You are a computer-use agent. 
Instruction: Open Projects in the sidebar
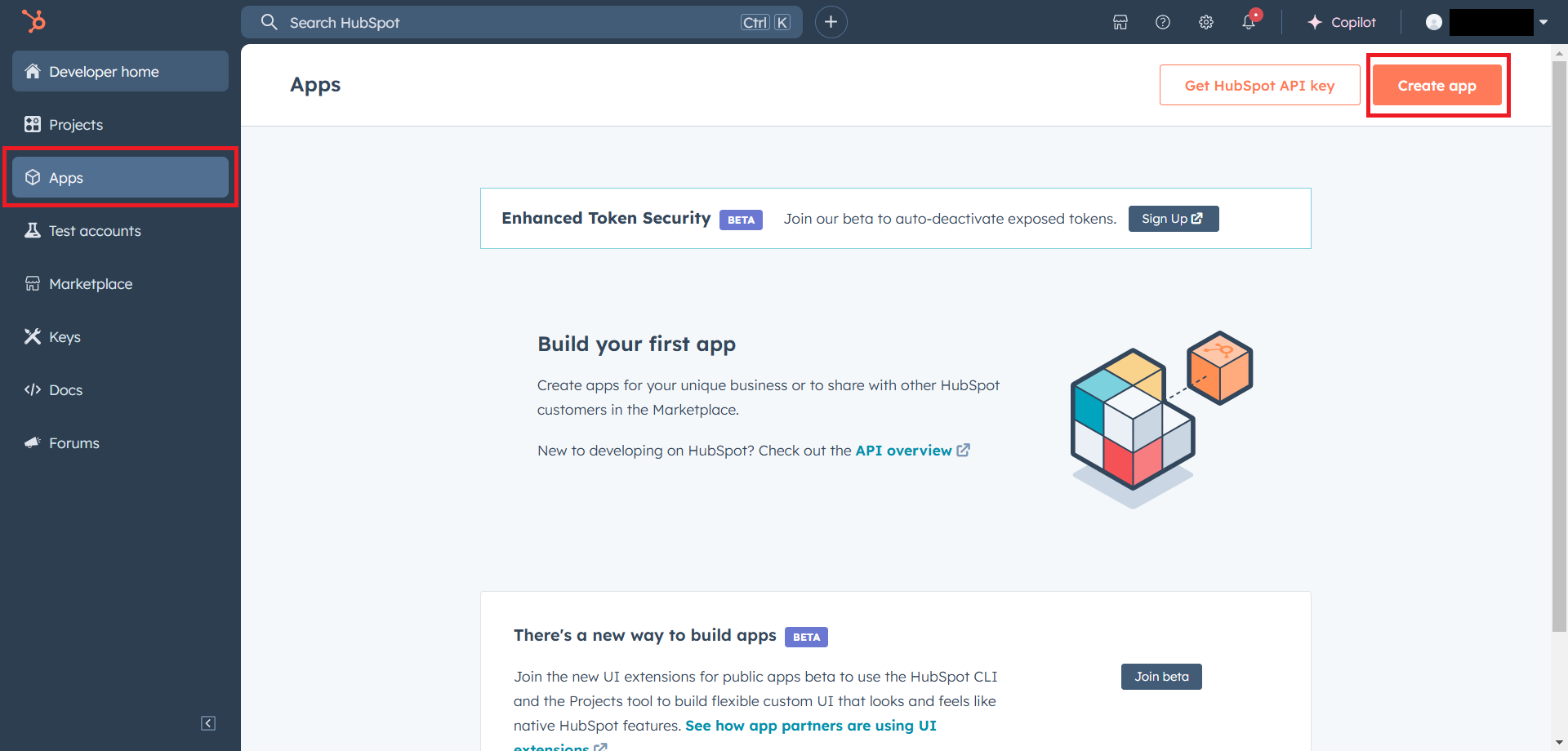(120, 124)
